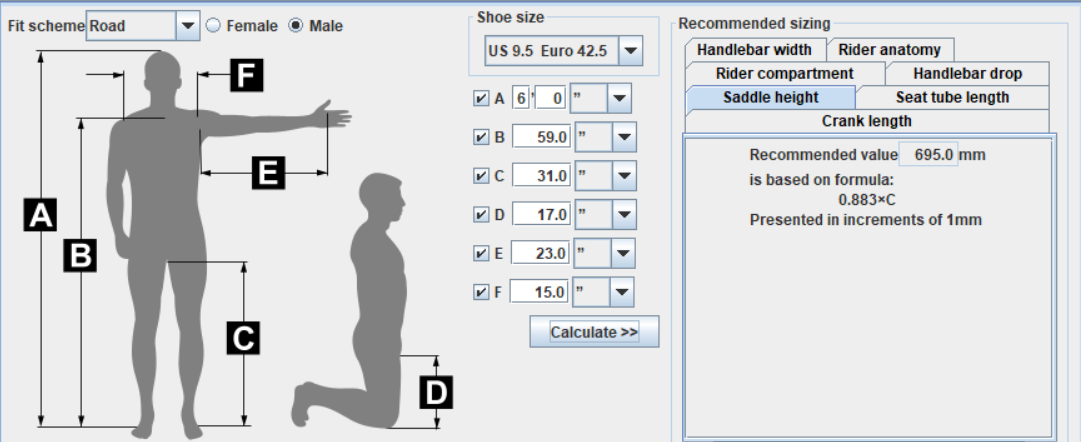Toggle the measurement B checkbox

pos(481,137)
